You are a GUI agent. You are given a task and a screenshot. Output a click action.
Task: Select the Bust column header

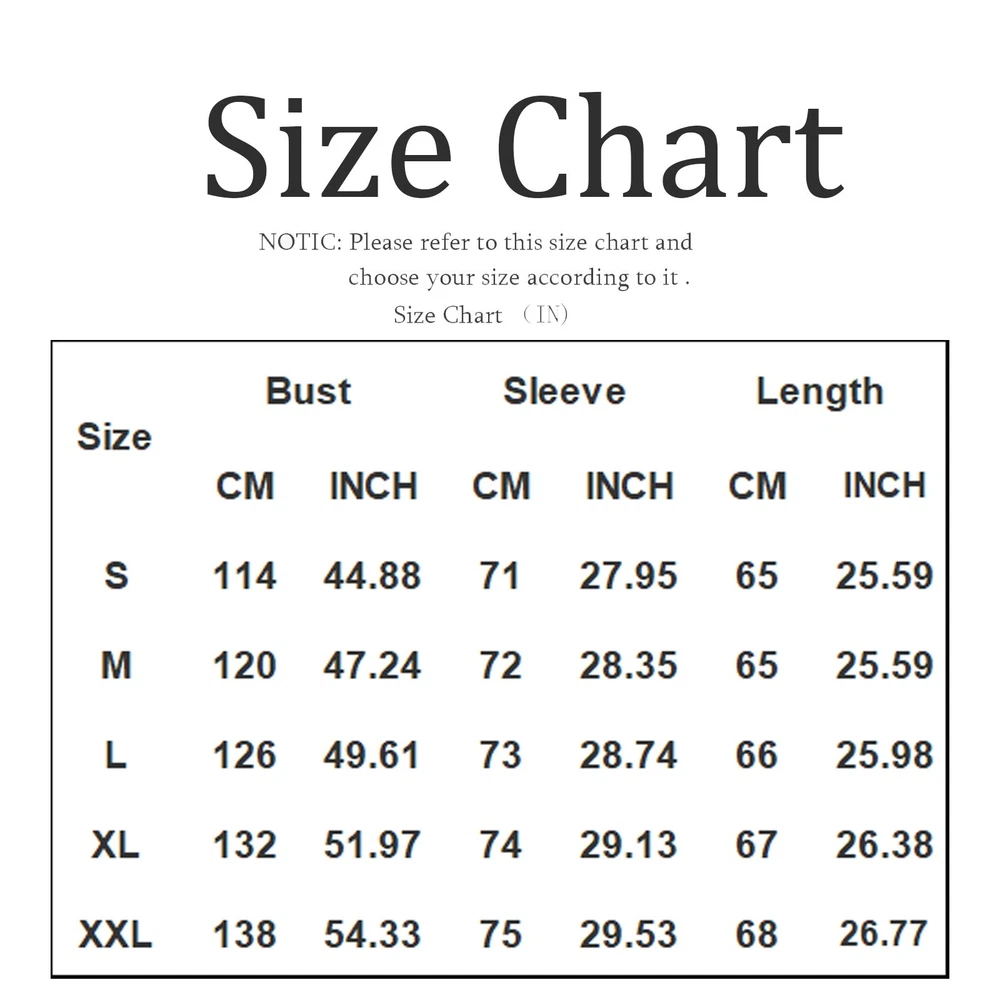click(x=308, y=390)
